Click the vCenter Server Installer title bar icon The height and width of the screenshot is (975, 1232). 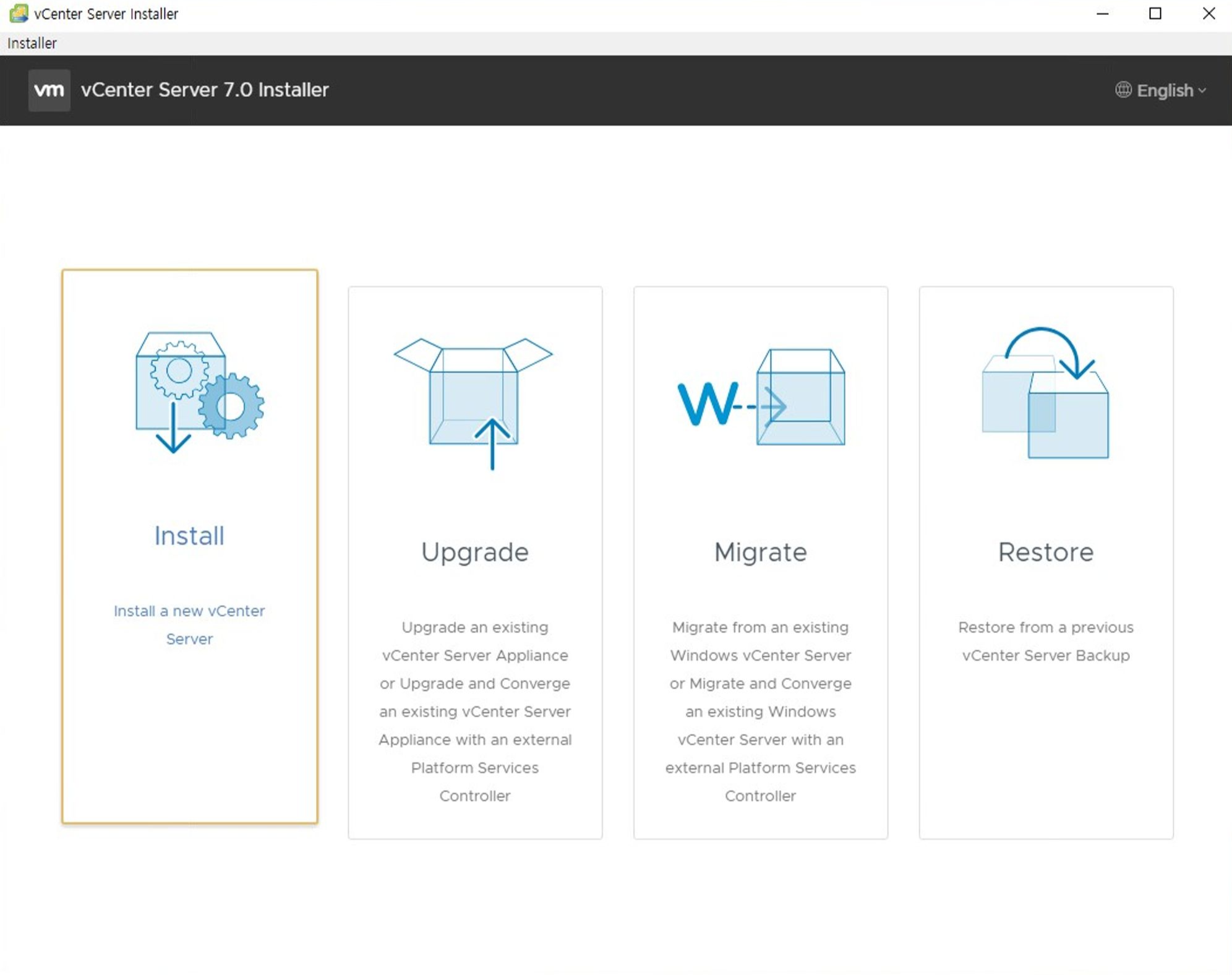click(x=19, y=14)
